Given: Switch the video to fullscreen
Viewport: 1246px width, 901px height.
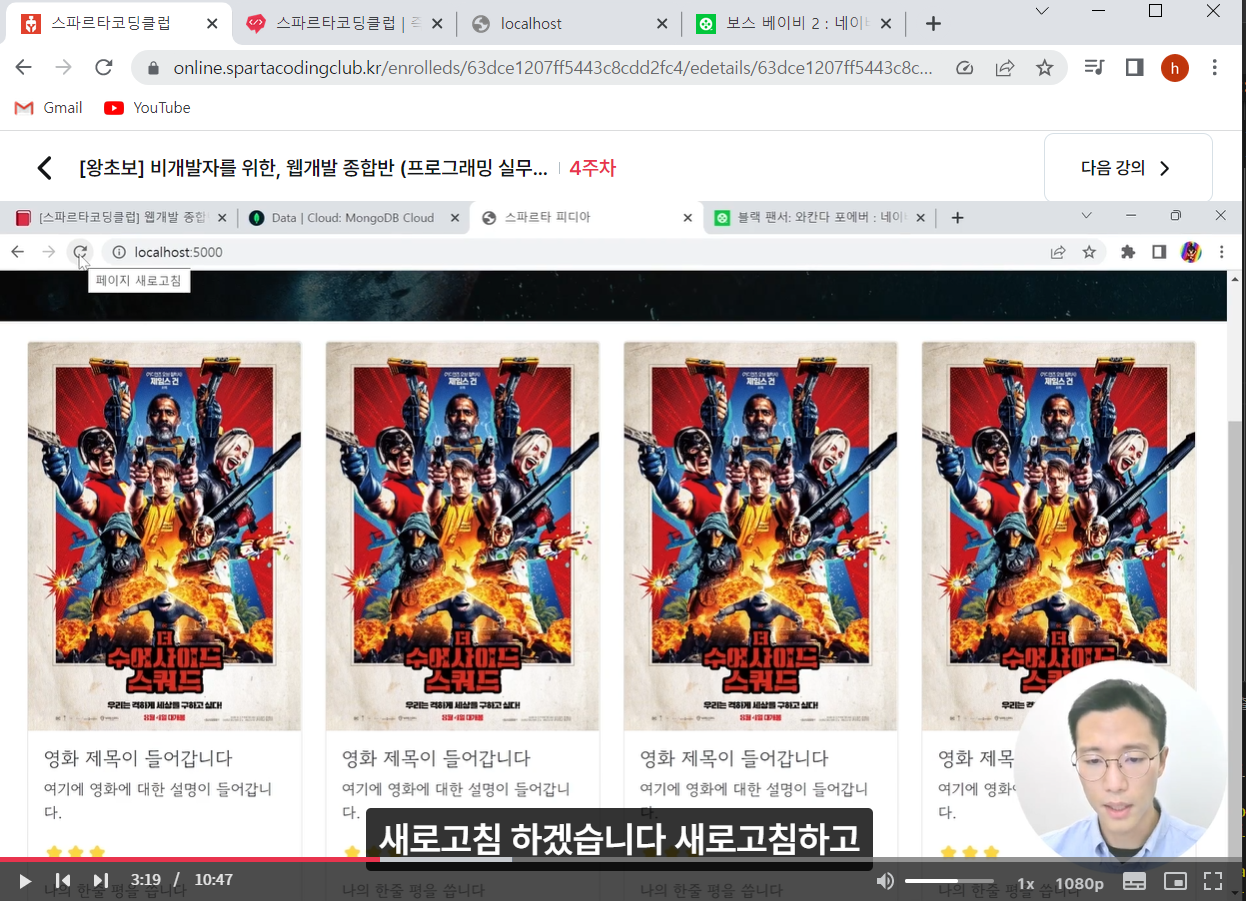Looking at the screenshot, I should tap(1213, 881).
